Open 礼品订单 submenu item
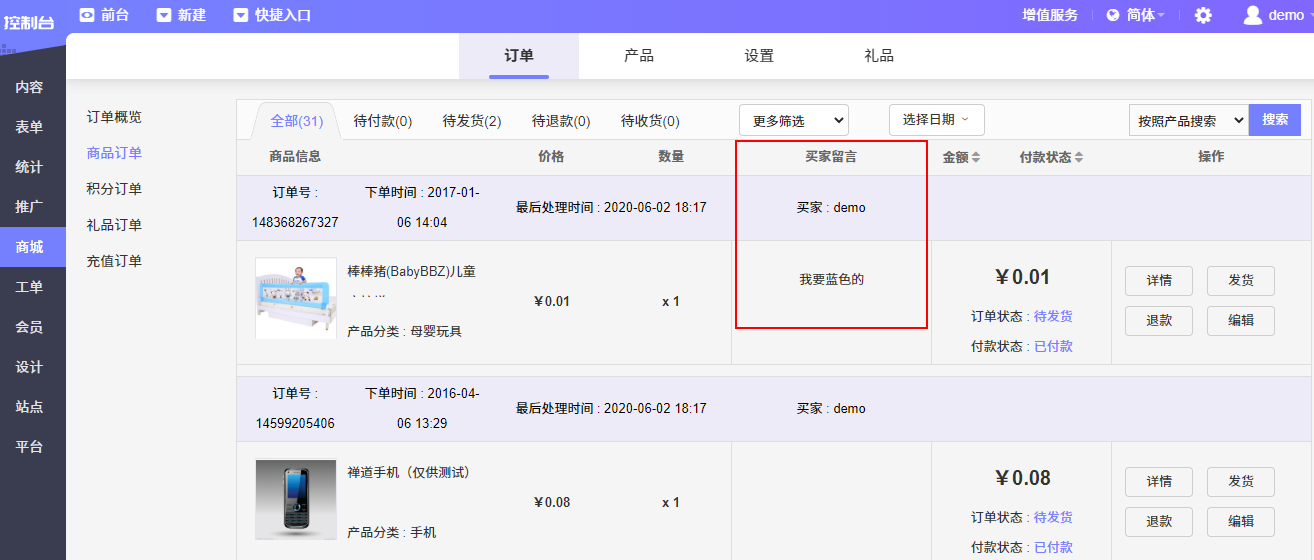Image resolution: width=1314 pixels, height=560 pixels. click(x=114, y=225)
